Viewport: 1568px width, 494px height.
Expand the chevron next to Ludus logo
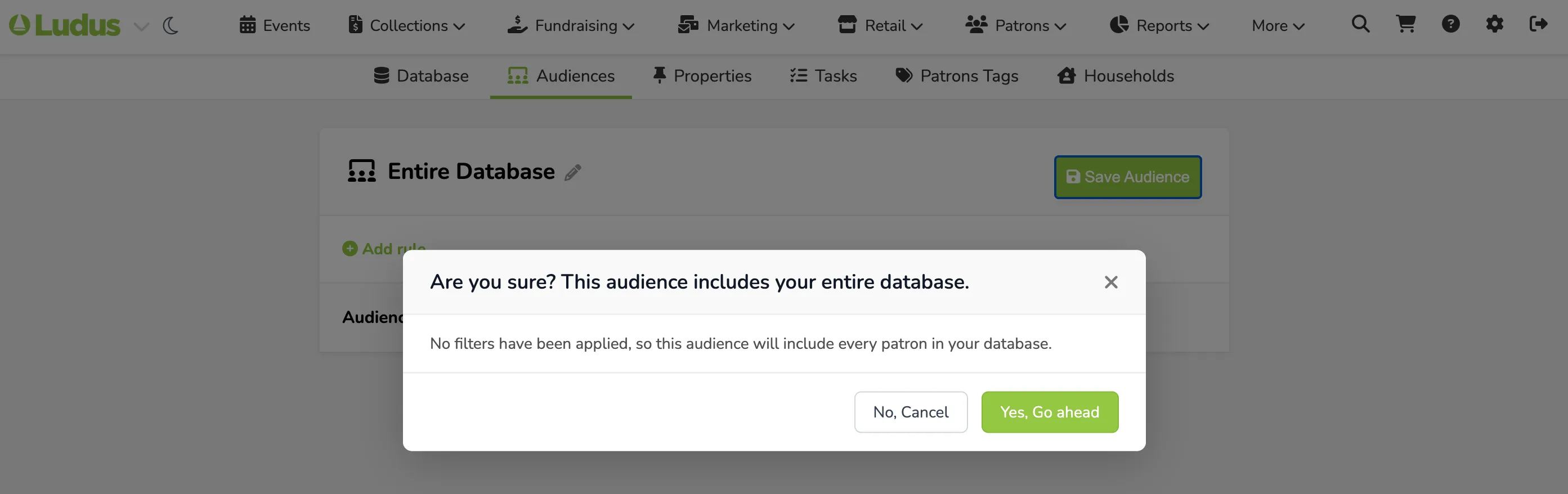[x=141, y=27]
